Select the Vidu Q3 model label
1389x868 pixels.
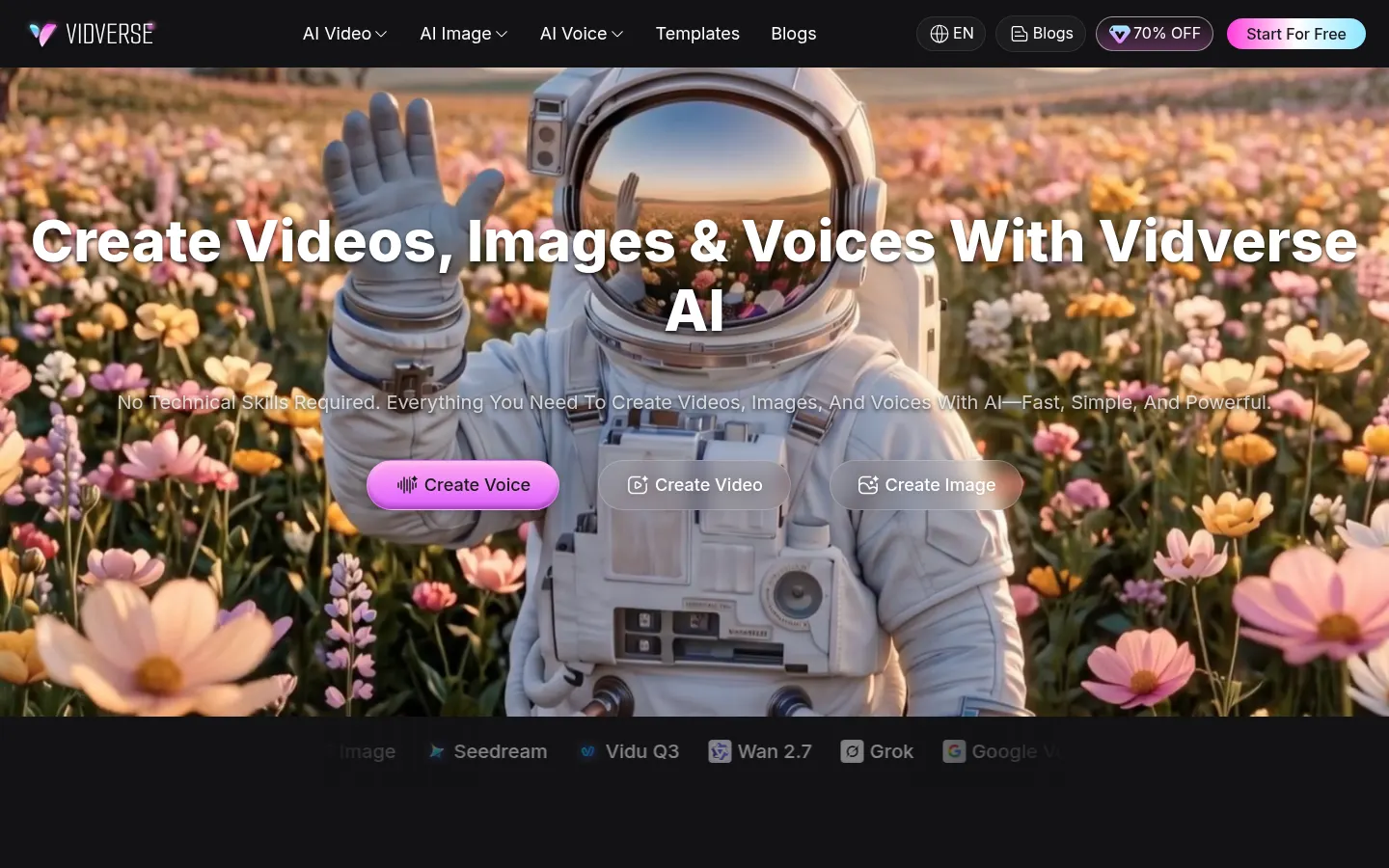tap(642, 751)
